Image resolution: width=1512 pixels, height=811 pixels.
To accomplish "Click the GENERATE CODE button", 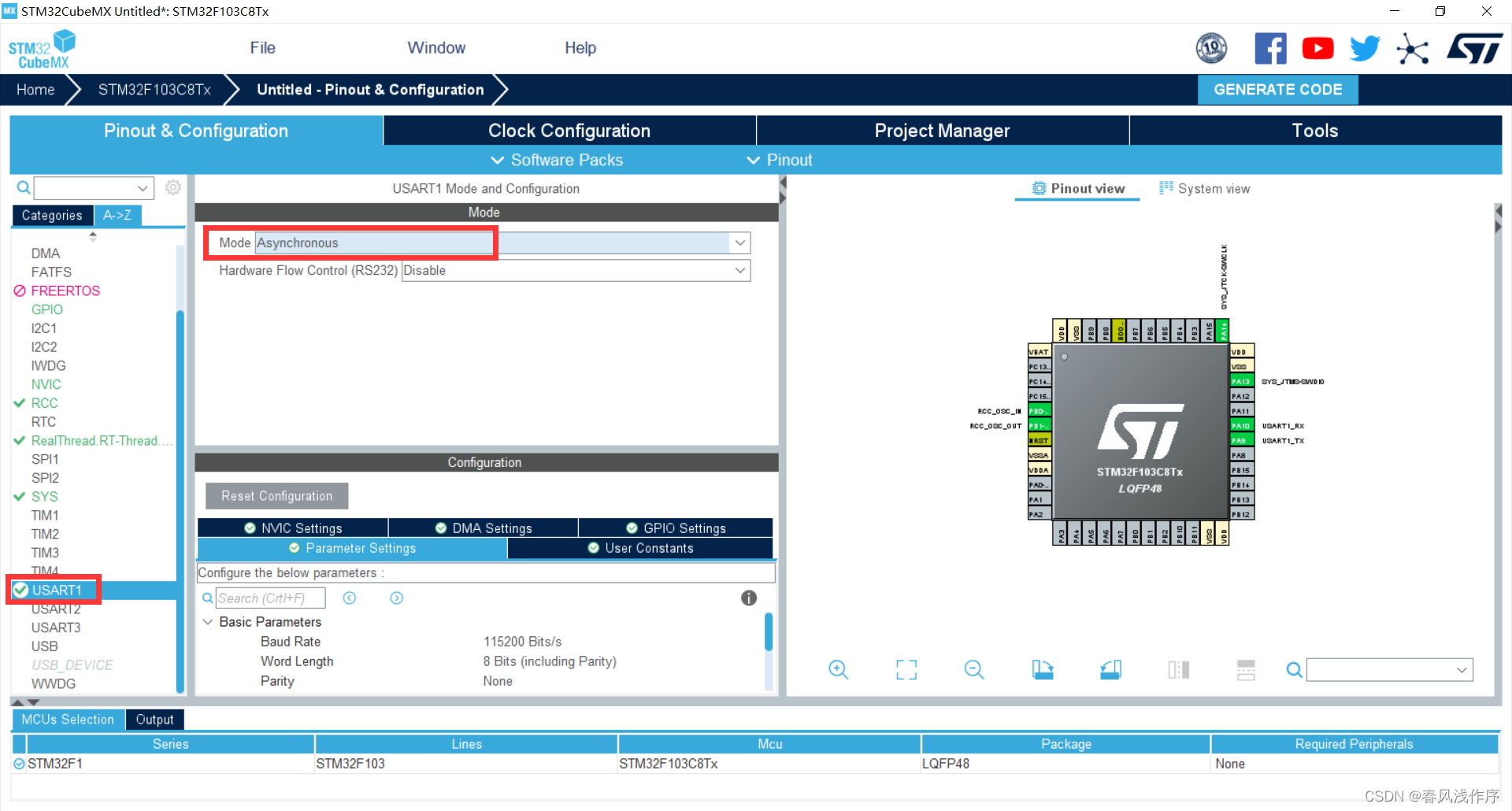I will 1277,89.
